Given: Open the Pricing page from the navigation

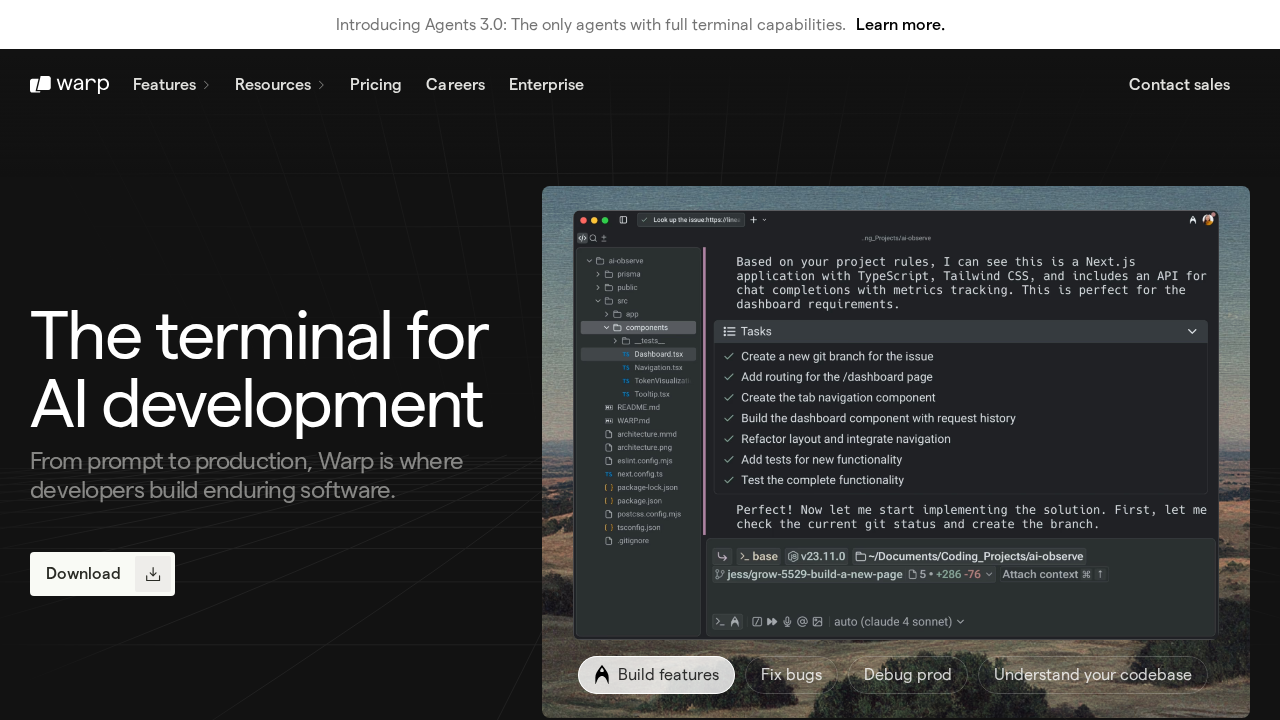Looking at the screenshot, I should point(375,85).
